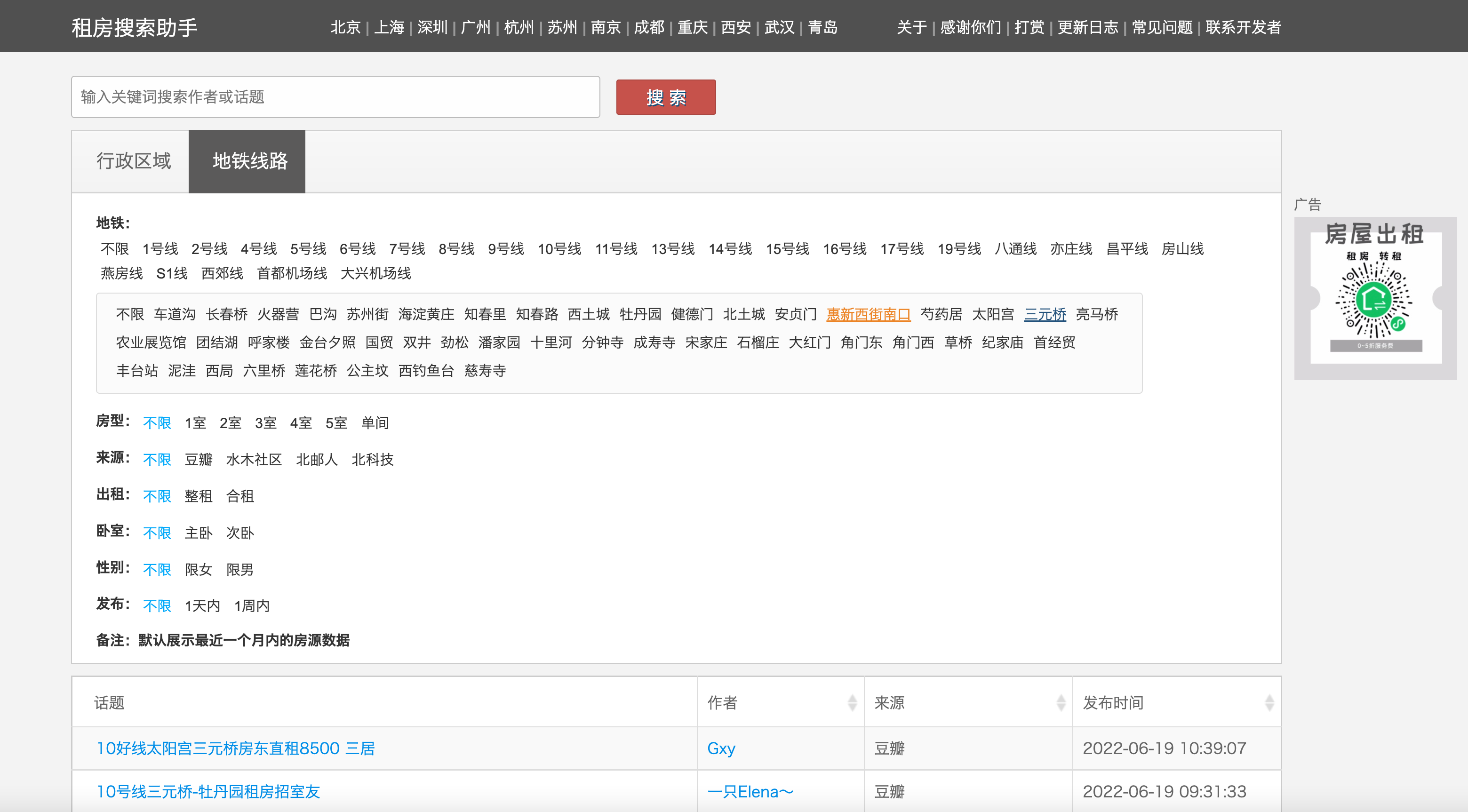Open author Gxy's profile link
This screenshot has width=1468, height=812.
[721, 748]
